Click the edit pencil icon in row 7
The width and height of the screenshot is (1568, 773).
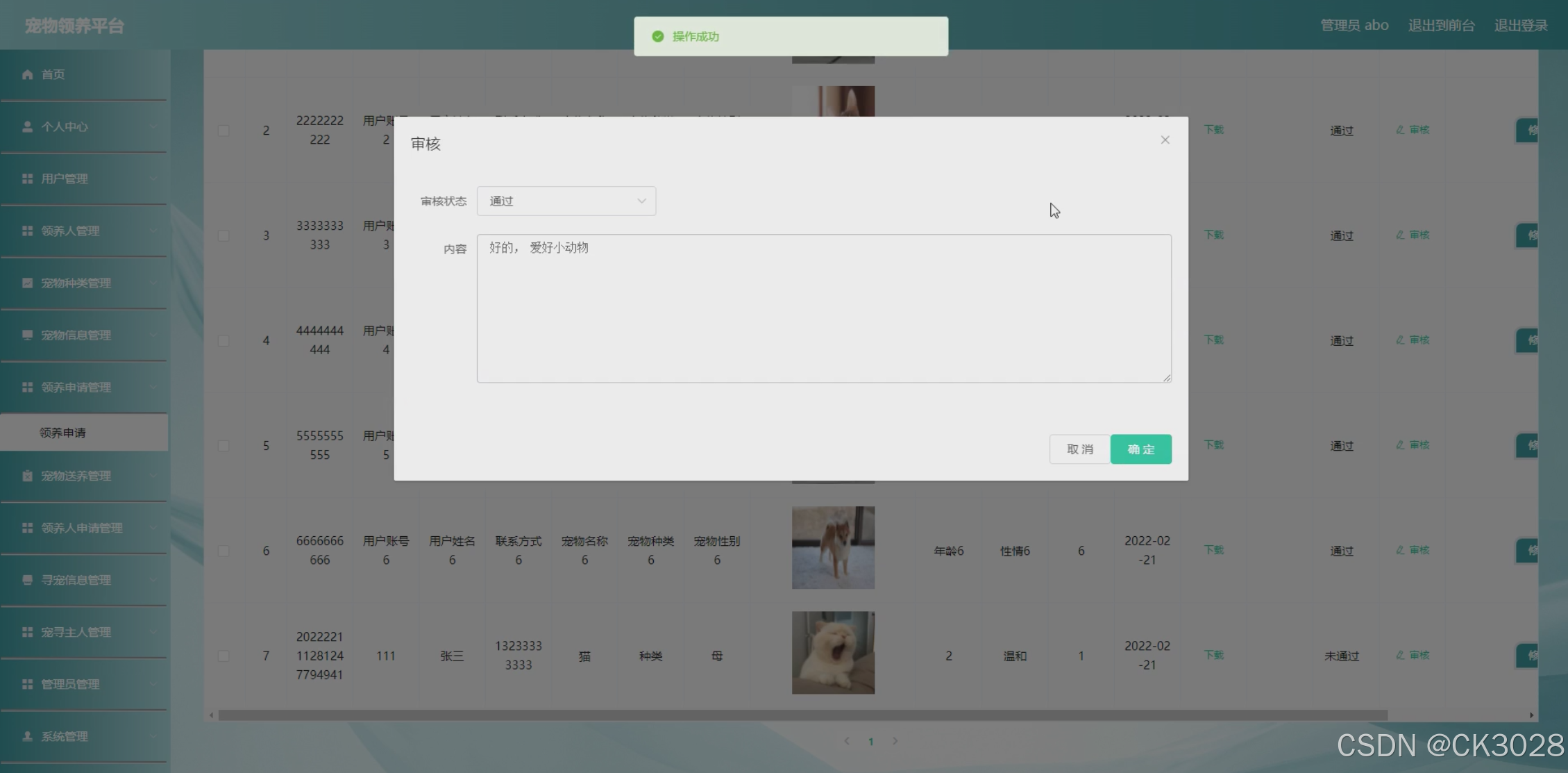[1400, 655]
